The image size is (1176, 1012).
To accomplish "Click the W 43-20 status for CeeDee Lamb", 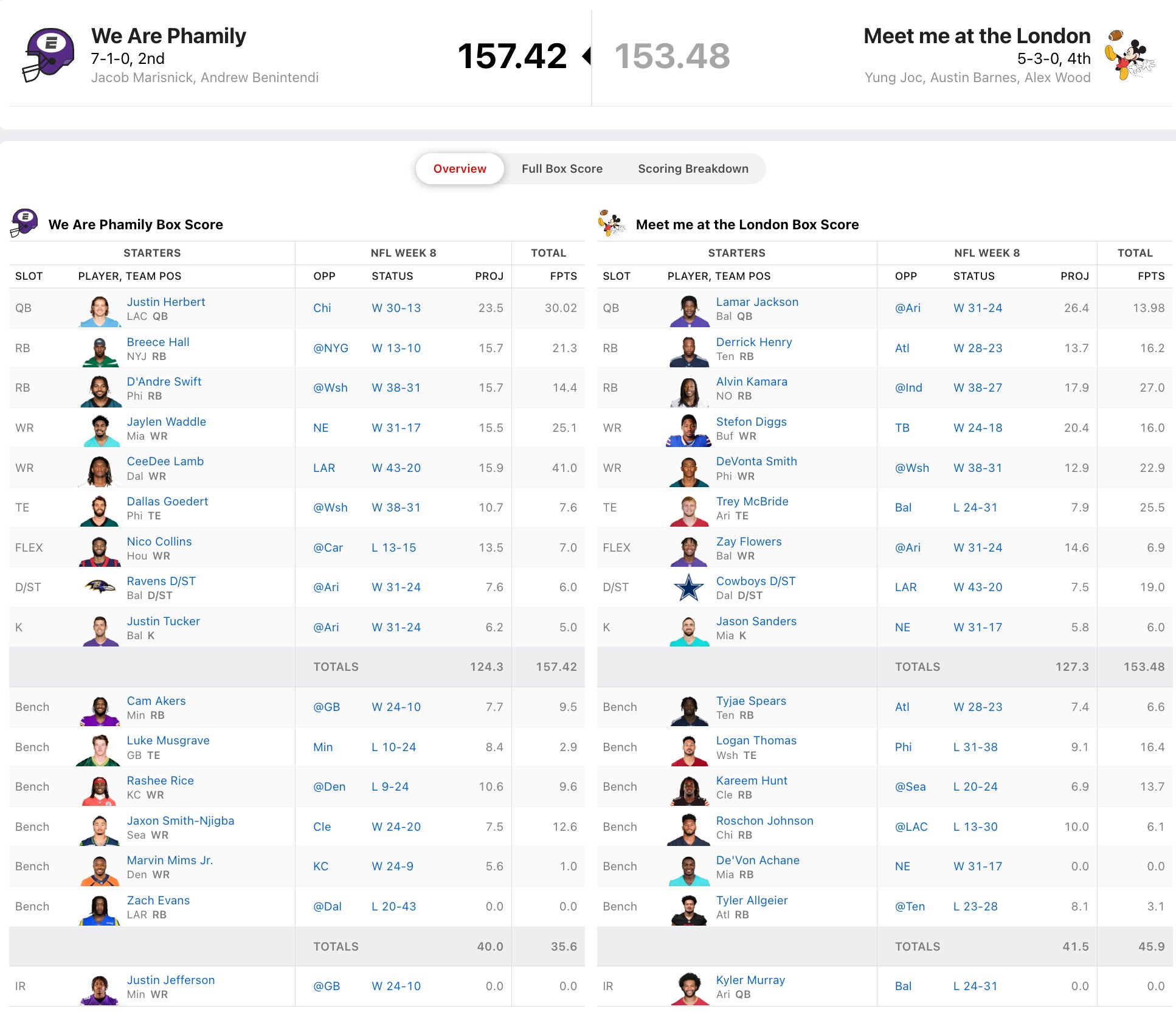I will pyautogui.click(x=396, y=468).
